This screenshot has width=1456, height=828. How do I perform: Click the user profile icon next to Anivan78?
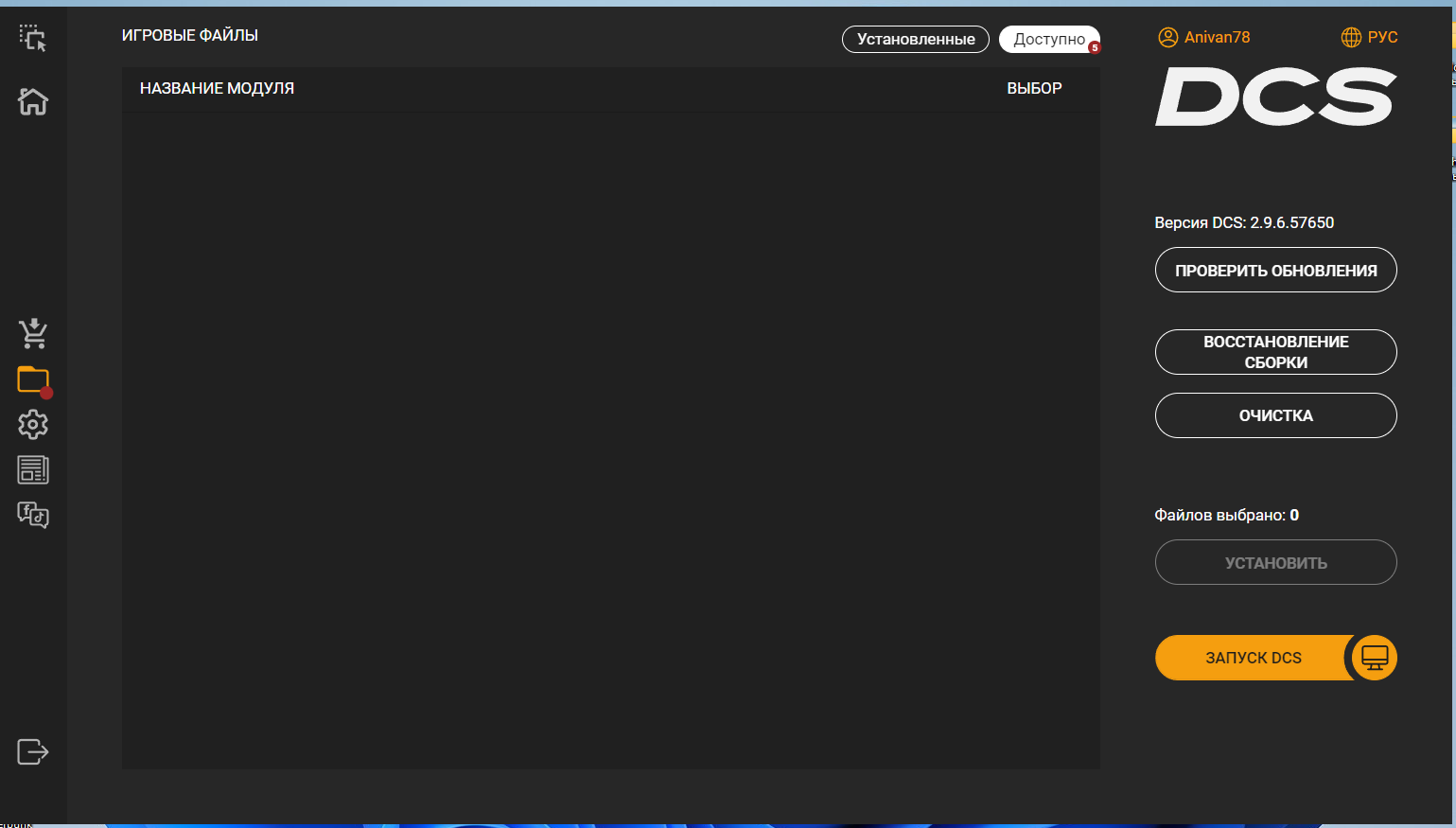(1168, 37)
